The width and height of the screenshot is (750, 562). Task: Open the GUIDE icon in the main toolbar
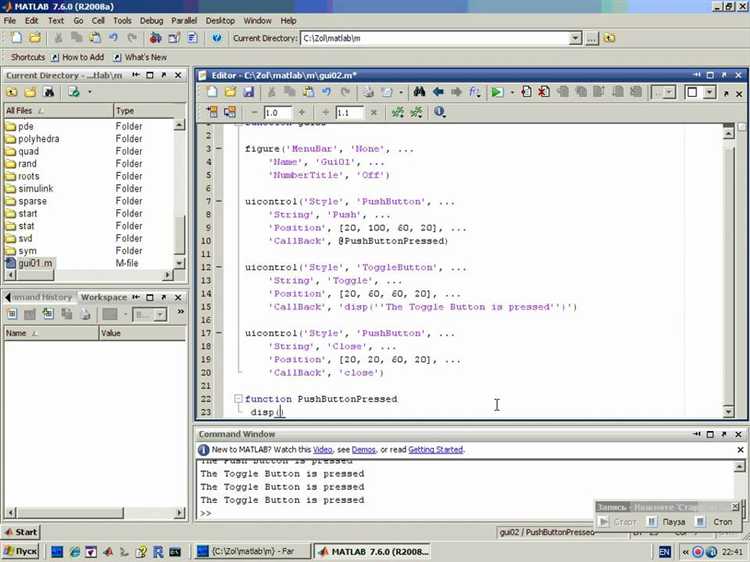(174, 38)
